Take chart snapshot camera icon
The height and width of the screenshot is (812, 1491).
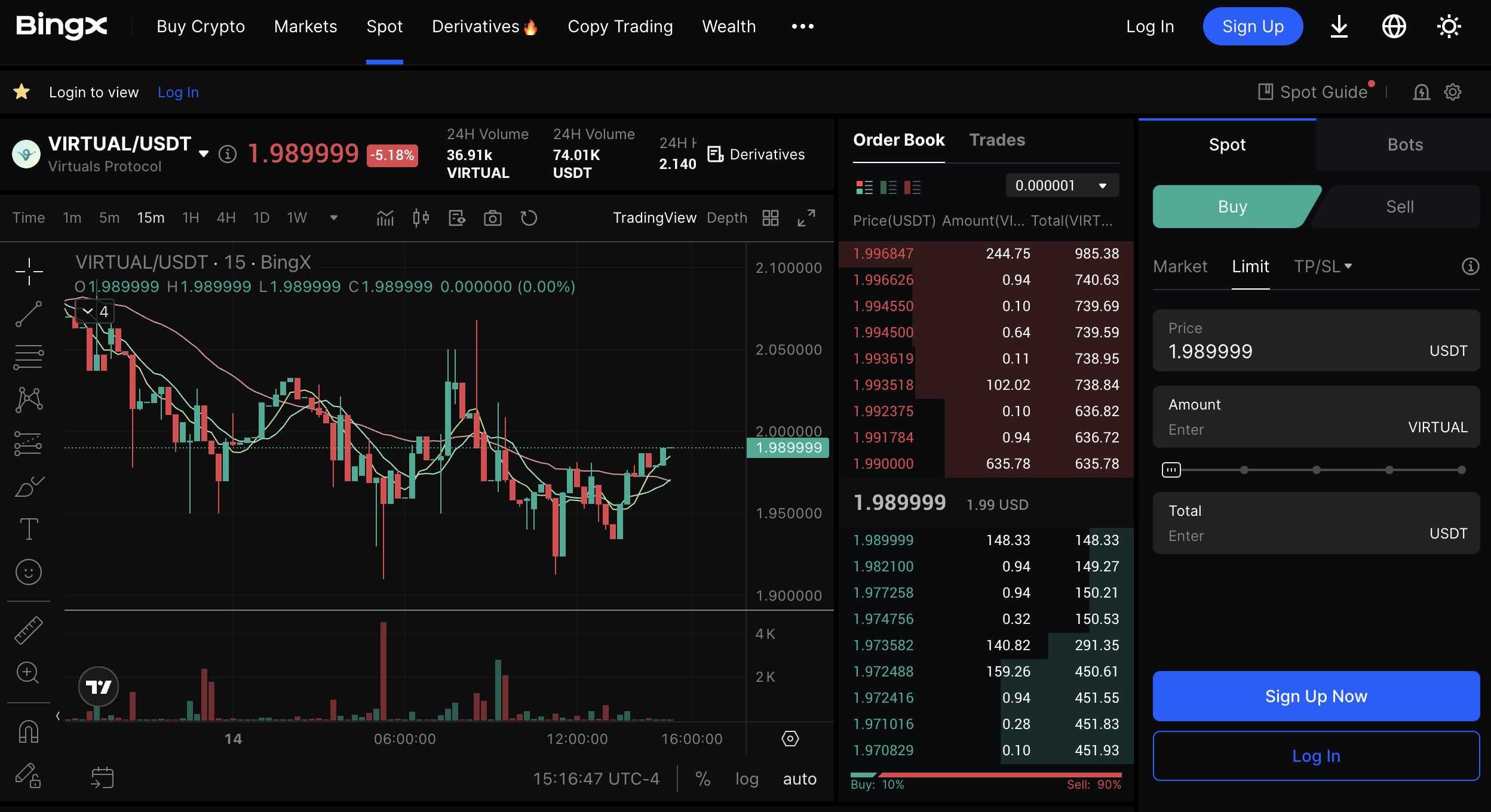(x=493, y=218)
